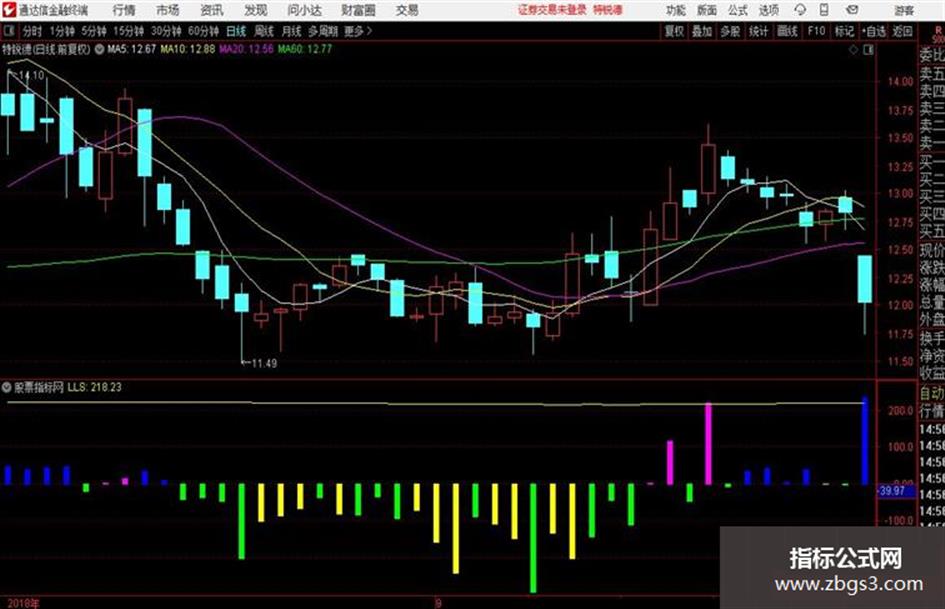Screen dimensions: 945x609
Task: Open the 市场 menu
Action: point(168,10)
